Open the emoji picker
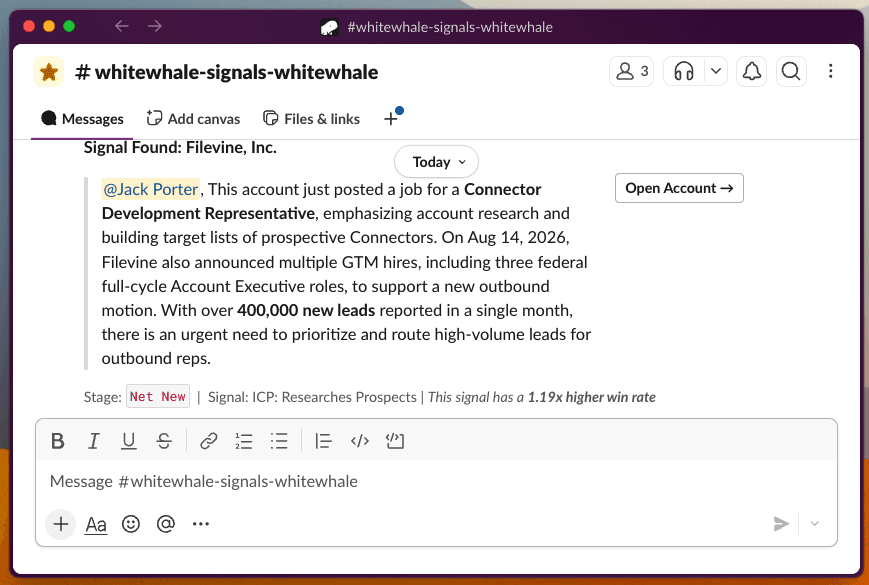This screenshot has height=585, width=869. 131,524
